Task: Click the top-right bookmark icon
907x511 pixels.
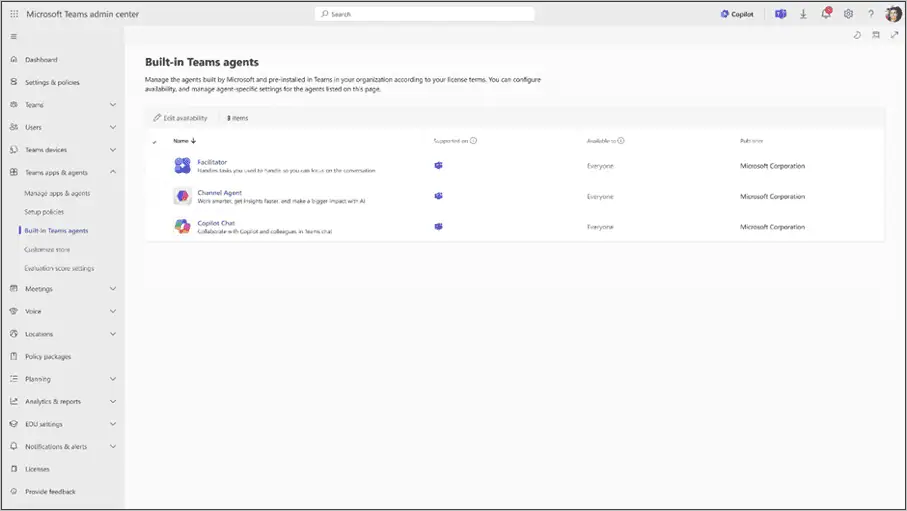Action: click(876, 35)
